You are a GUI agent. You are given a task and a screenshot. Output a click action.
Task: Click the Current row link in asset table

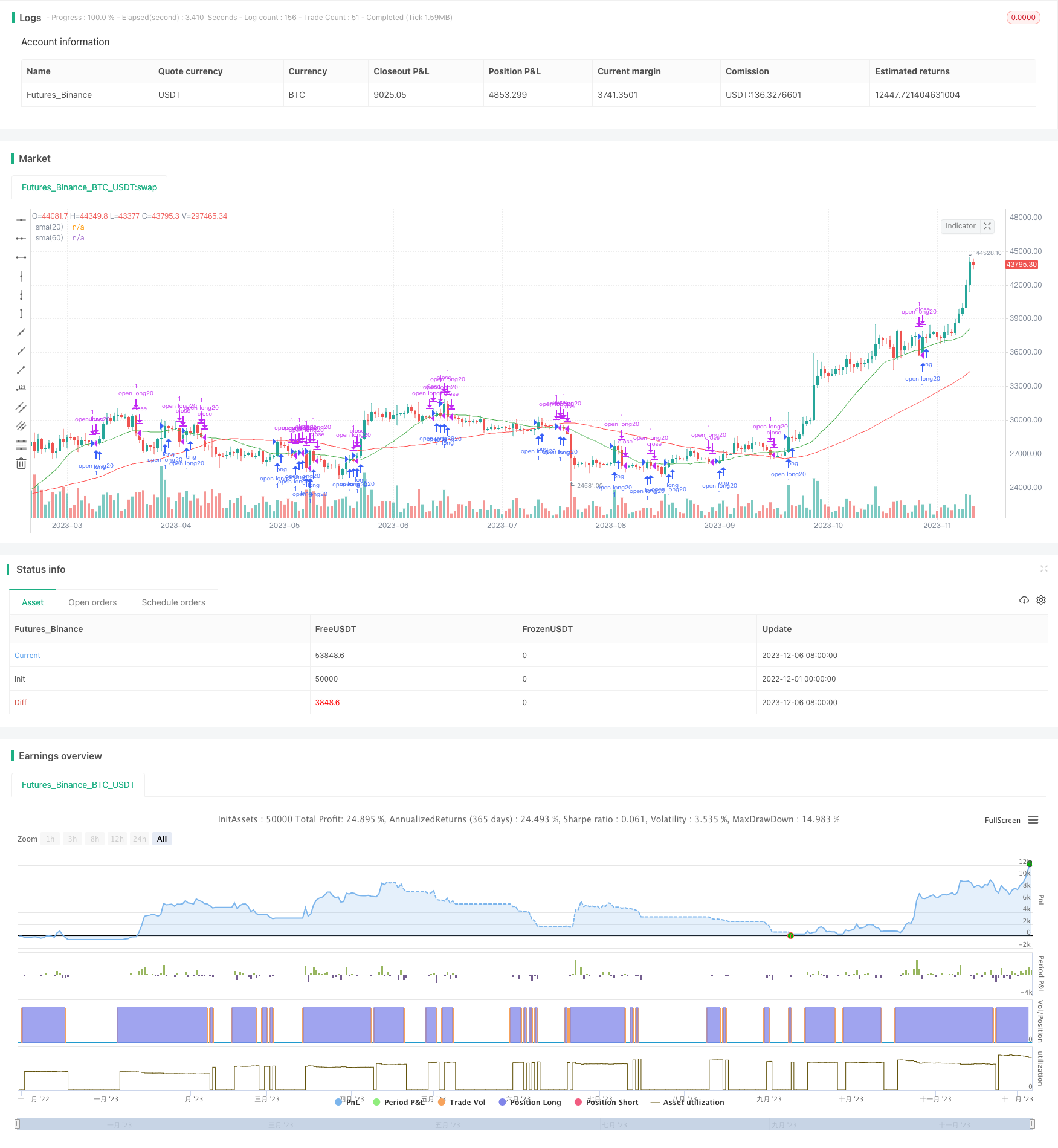tap(27, 655)
